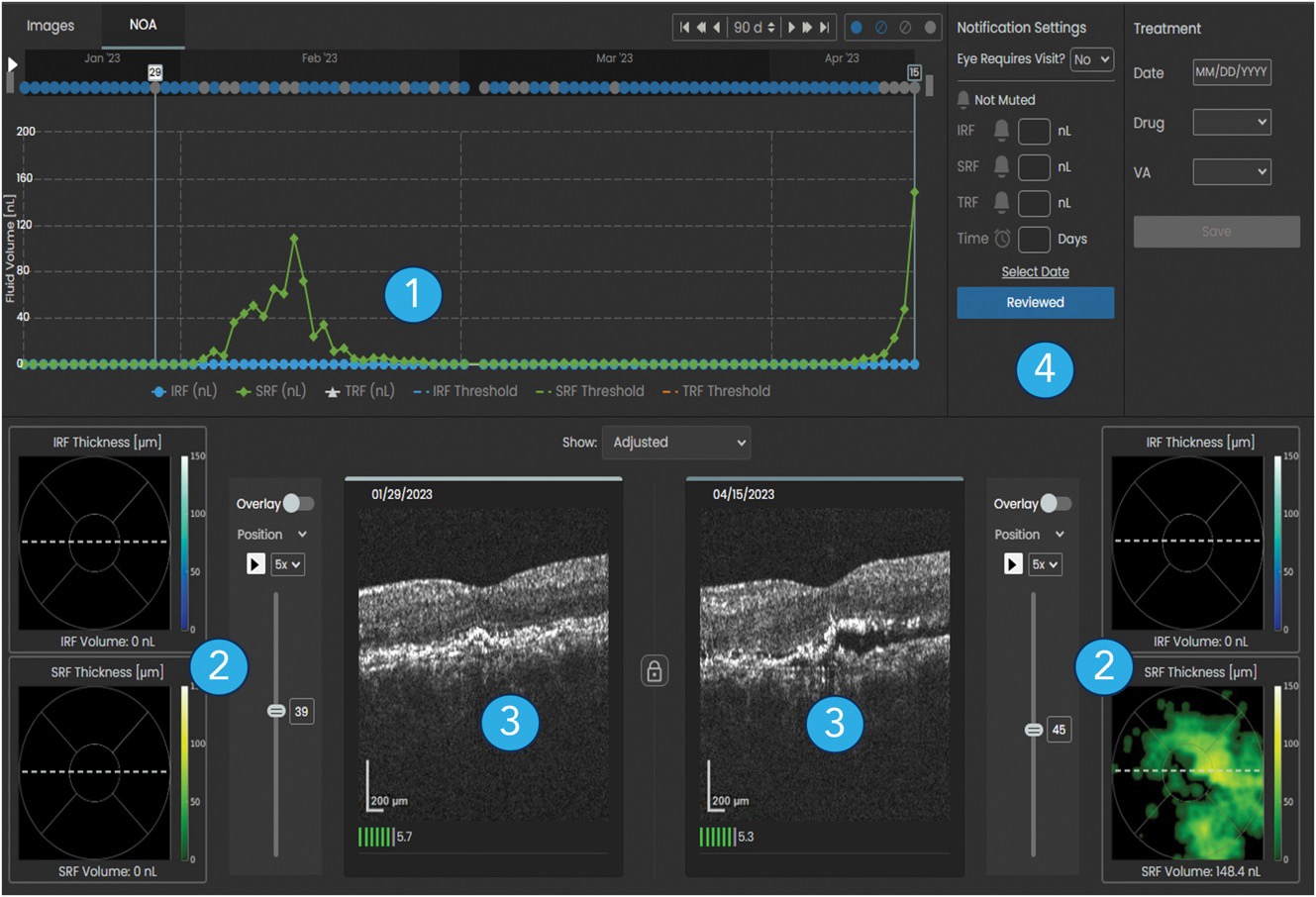
Task: Select the timeline marker labeled 15
Action: click(914, 72)
